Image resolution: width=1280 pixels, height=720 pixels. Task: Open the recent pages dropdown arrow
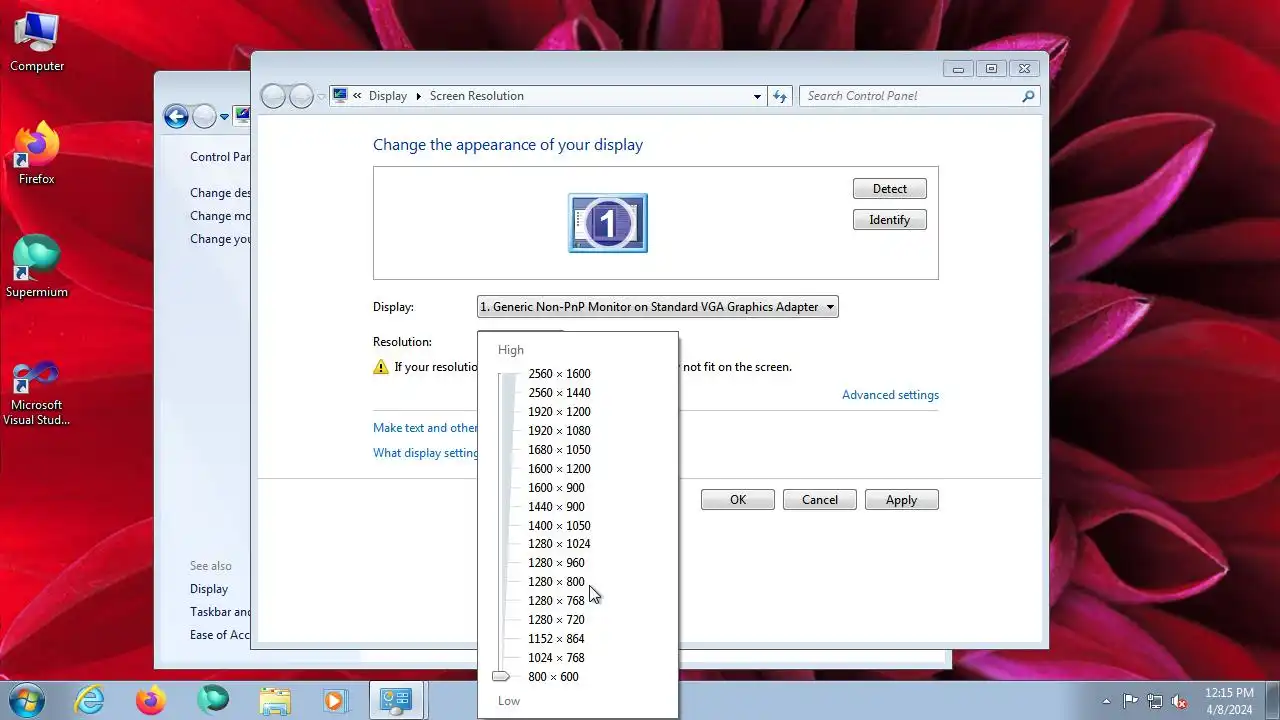pyautogui.click(x=321, y=96)
